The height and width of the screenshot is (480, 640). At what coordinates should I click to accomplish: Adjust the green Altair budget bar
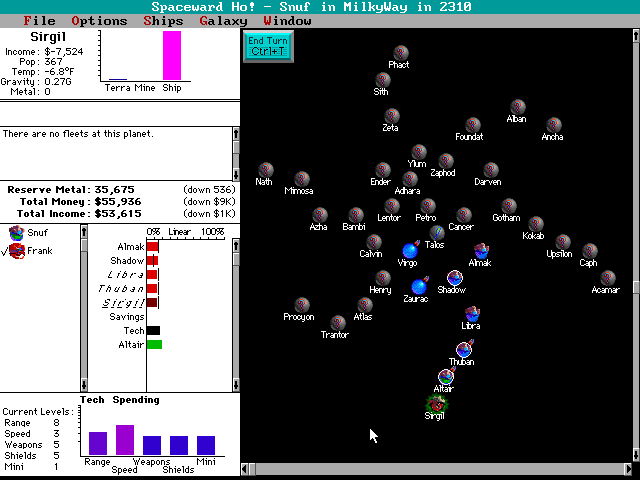click(154, 344)
